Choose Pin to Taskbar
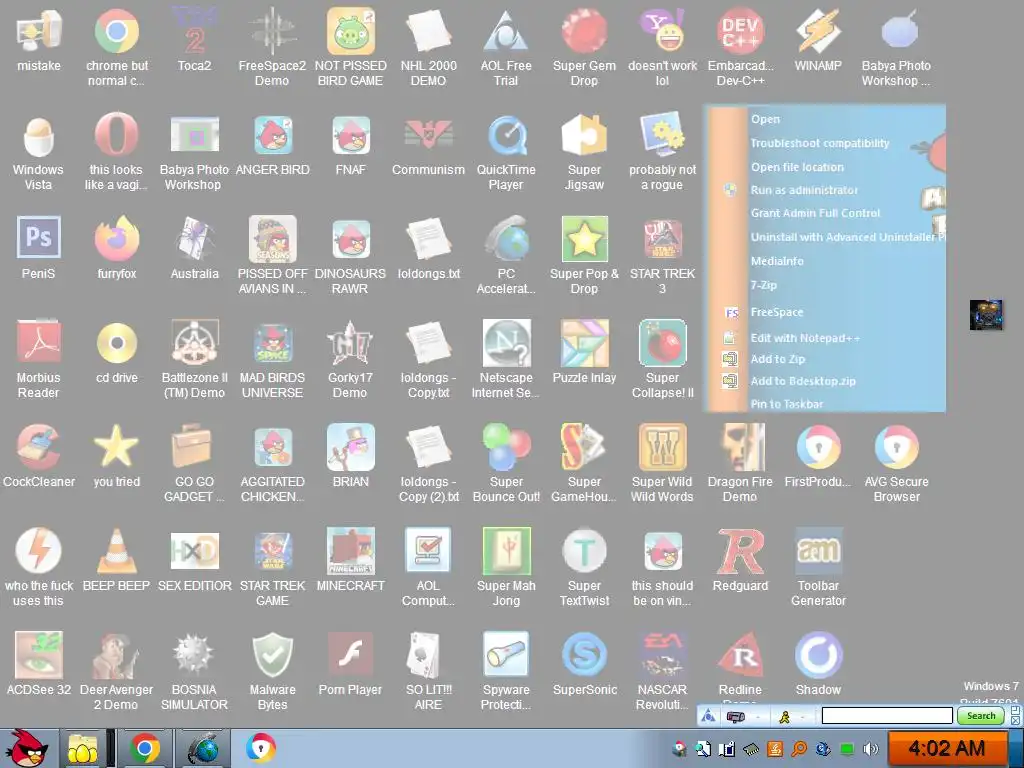Viewport: 1024px width, 768px height. (x=786, y=404)
